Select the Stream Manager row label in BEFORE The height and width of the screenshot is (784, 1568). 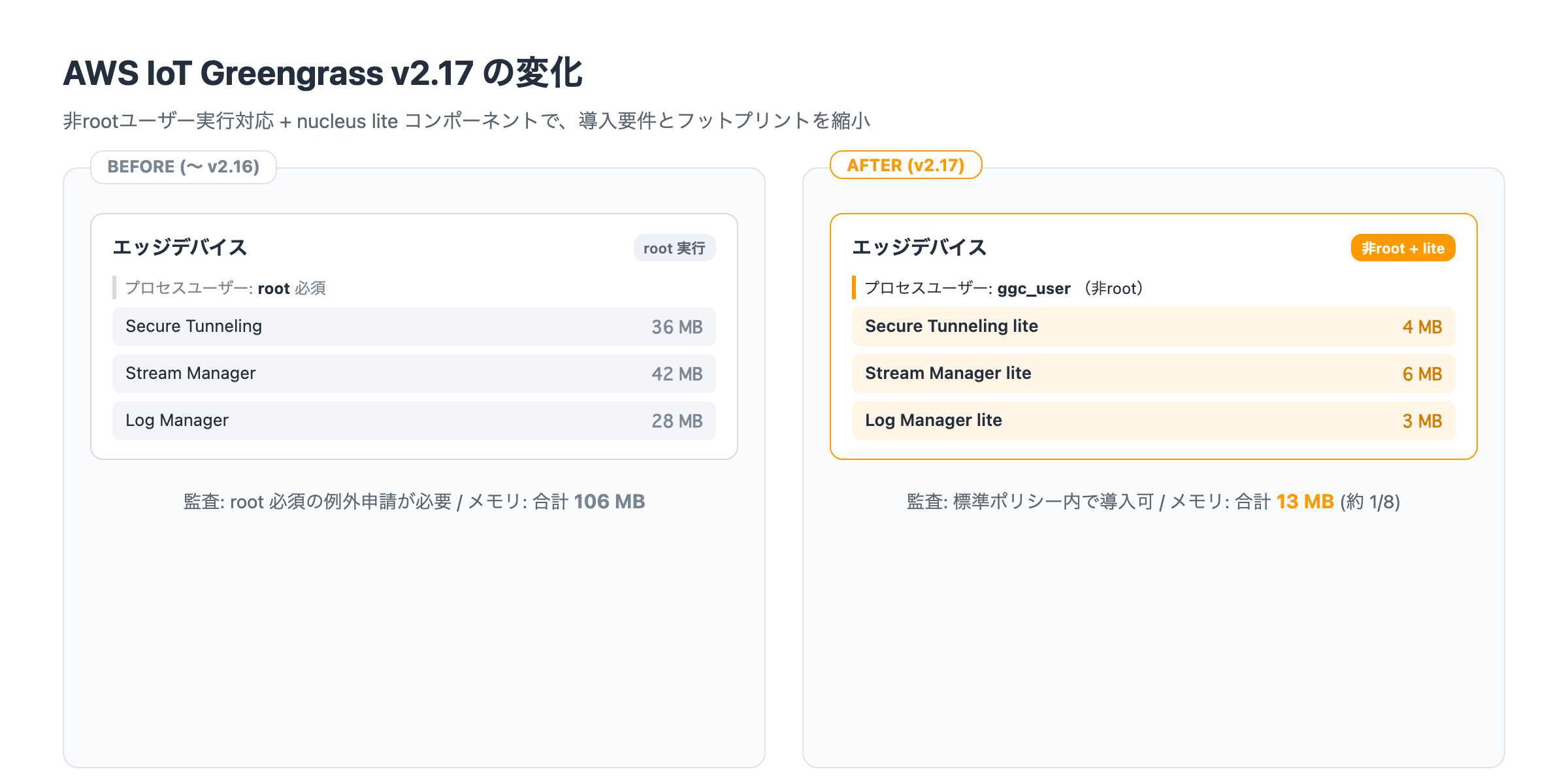click(x=190, y=373)
